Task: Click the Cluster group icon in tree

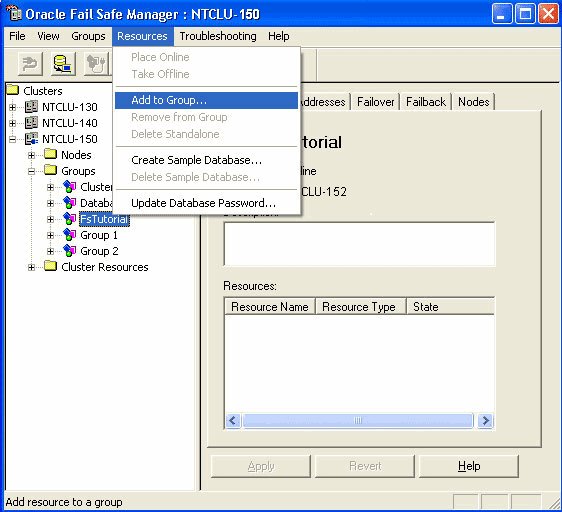Action: point(70,187)
